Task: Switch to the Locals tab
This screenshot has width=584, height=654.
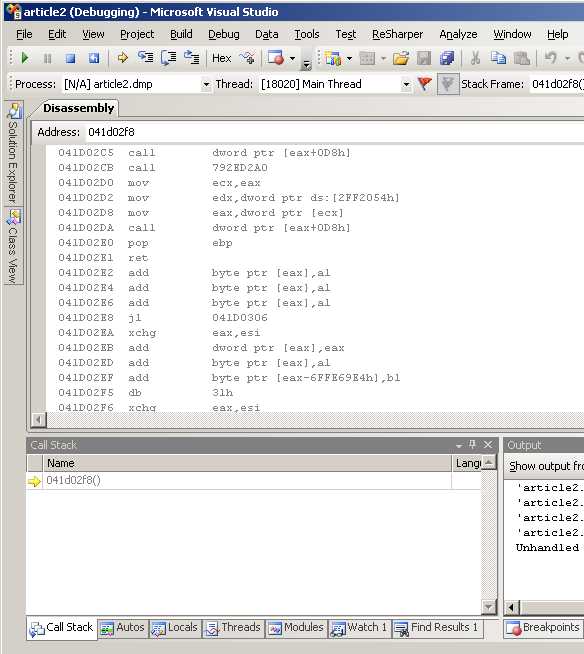Action: pos(174,628)
